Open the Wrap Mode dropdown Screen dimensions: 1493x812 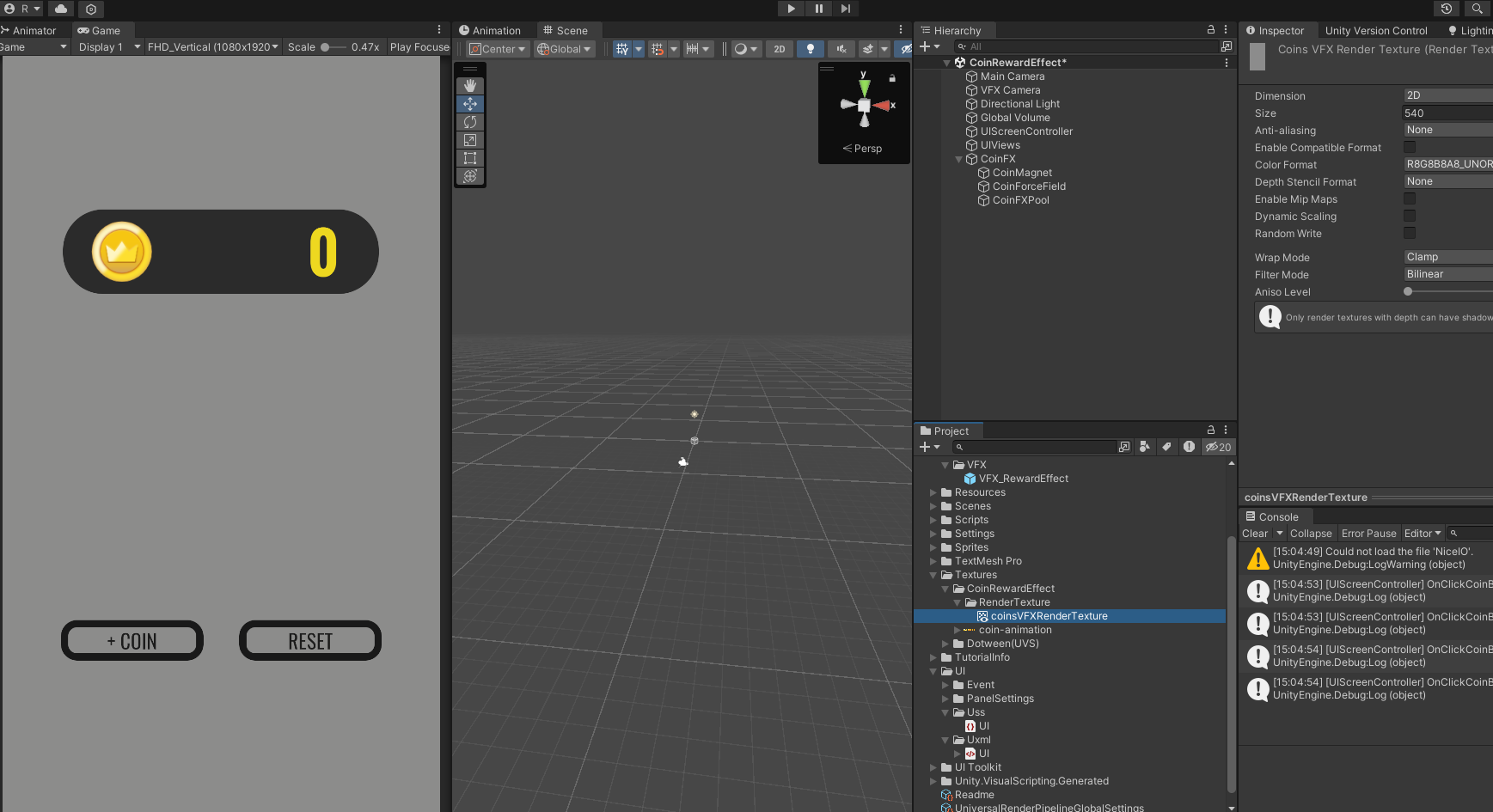point(1447,257)
